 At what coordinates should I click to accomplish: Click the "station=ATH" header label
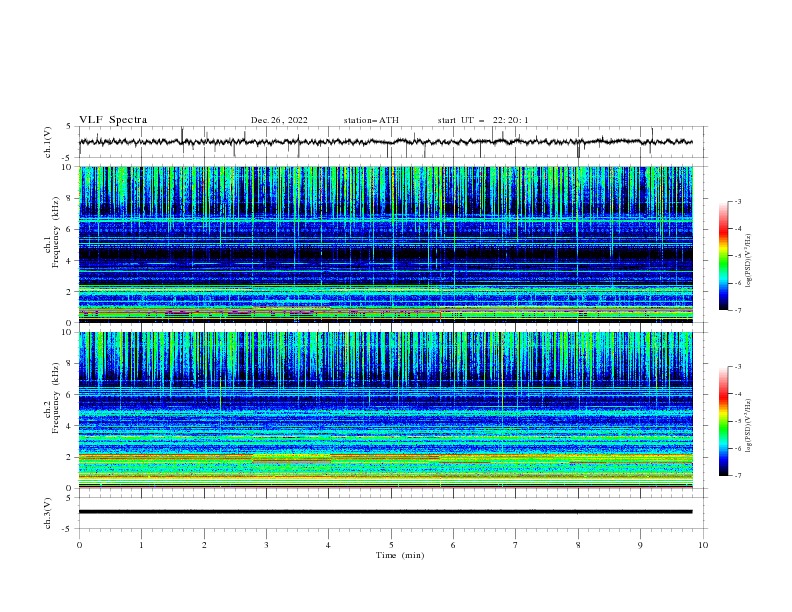371,120
